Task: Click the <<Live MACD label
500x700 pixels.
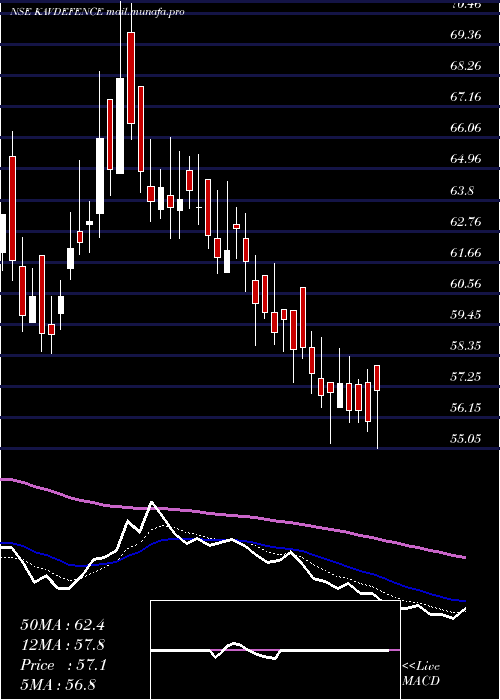Action: point(421,673)
